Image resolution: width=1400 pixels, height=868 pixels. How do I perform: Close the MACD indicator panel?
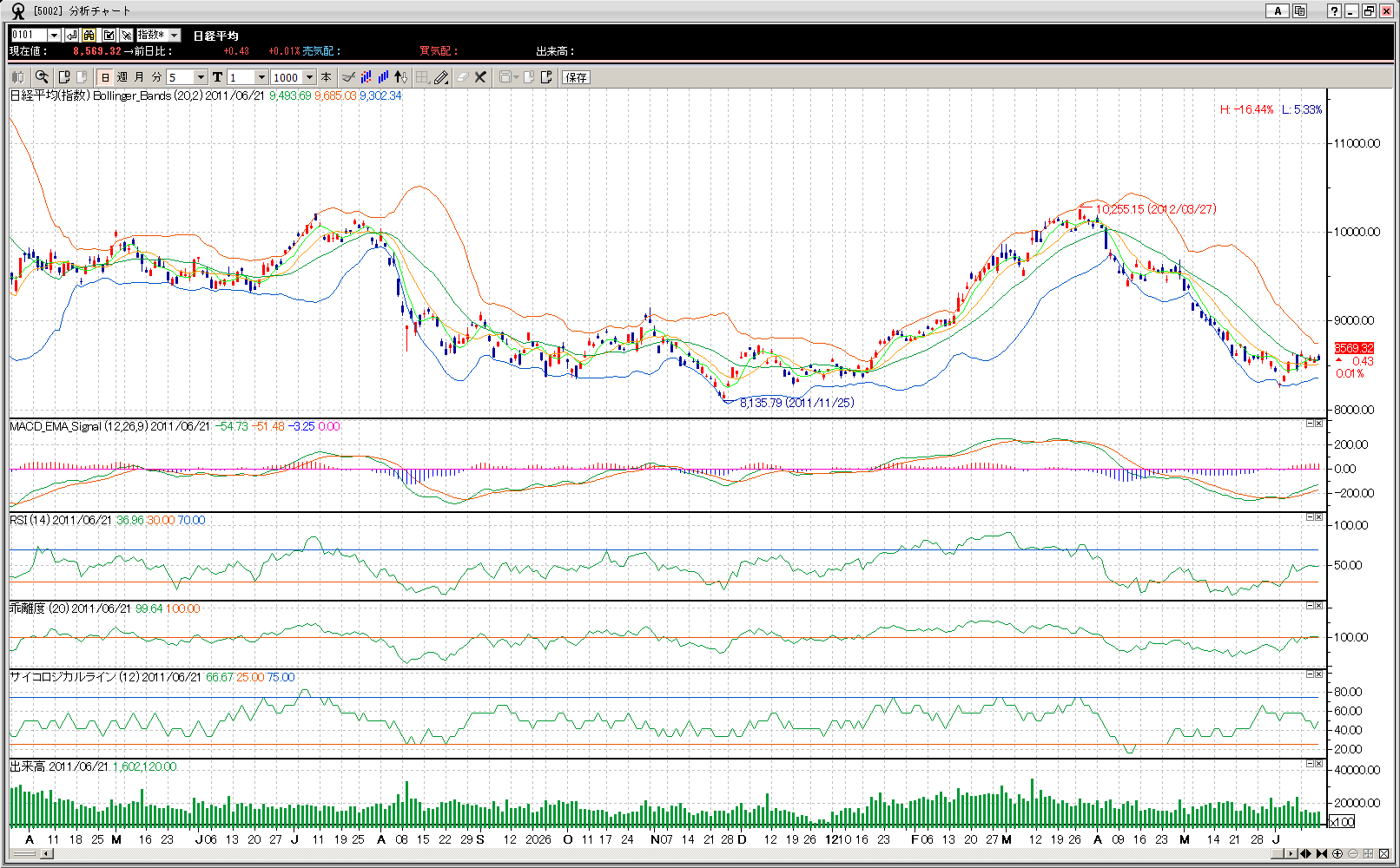click(x=1318, y=424)
